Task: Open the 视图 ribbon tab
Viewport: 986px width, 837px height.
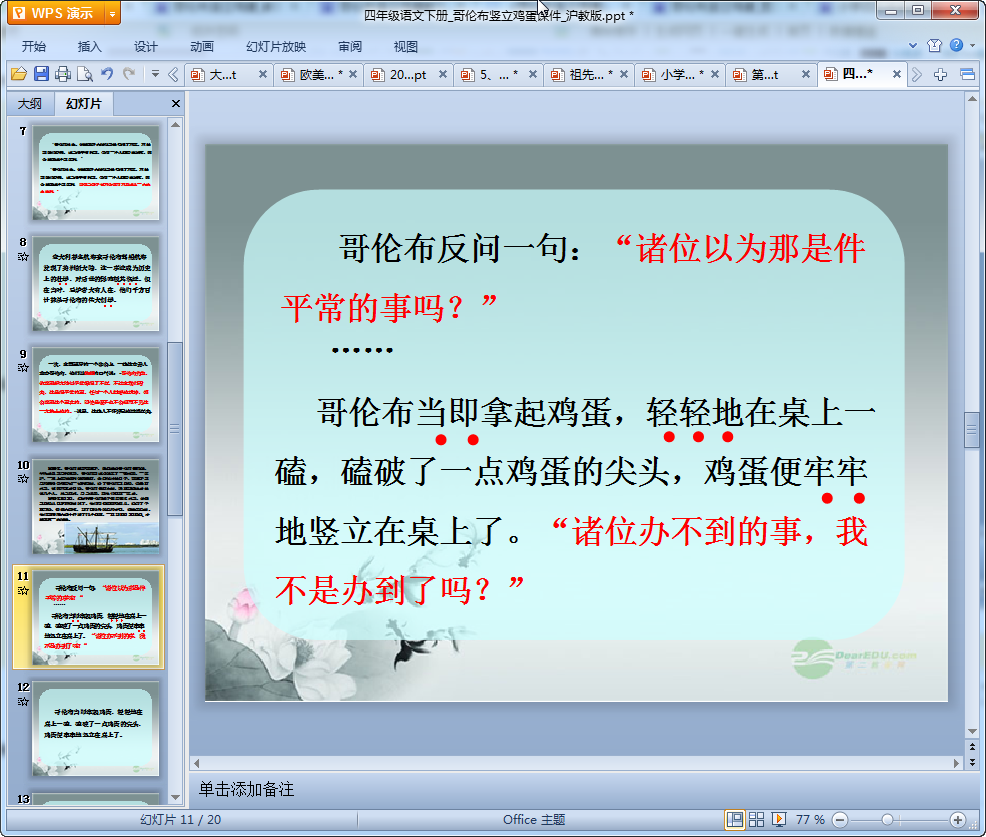Action: pos(406,47)
